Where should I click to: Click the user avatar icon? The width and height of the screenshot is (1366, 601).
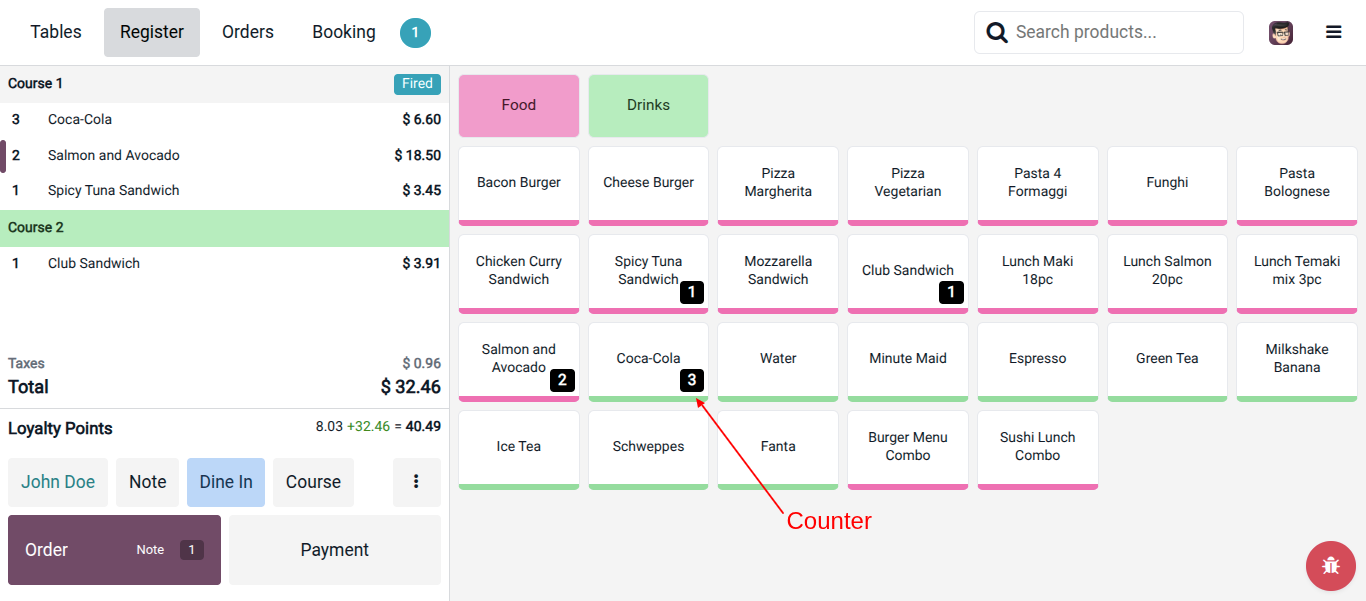point(1281,33)
